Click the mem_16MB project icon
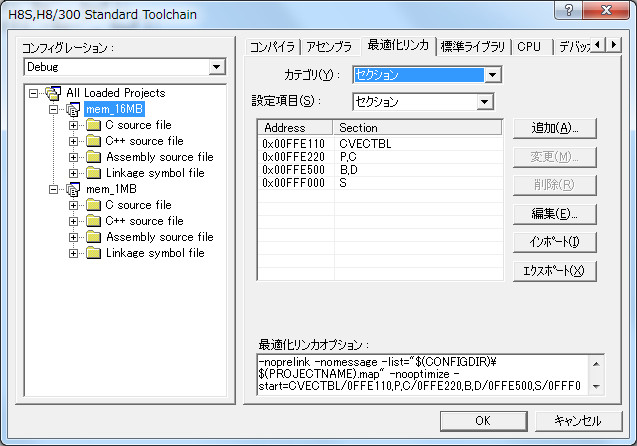Viewport: 637px width, 446px height. 73,109
